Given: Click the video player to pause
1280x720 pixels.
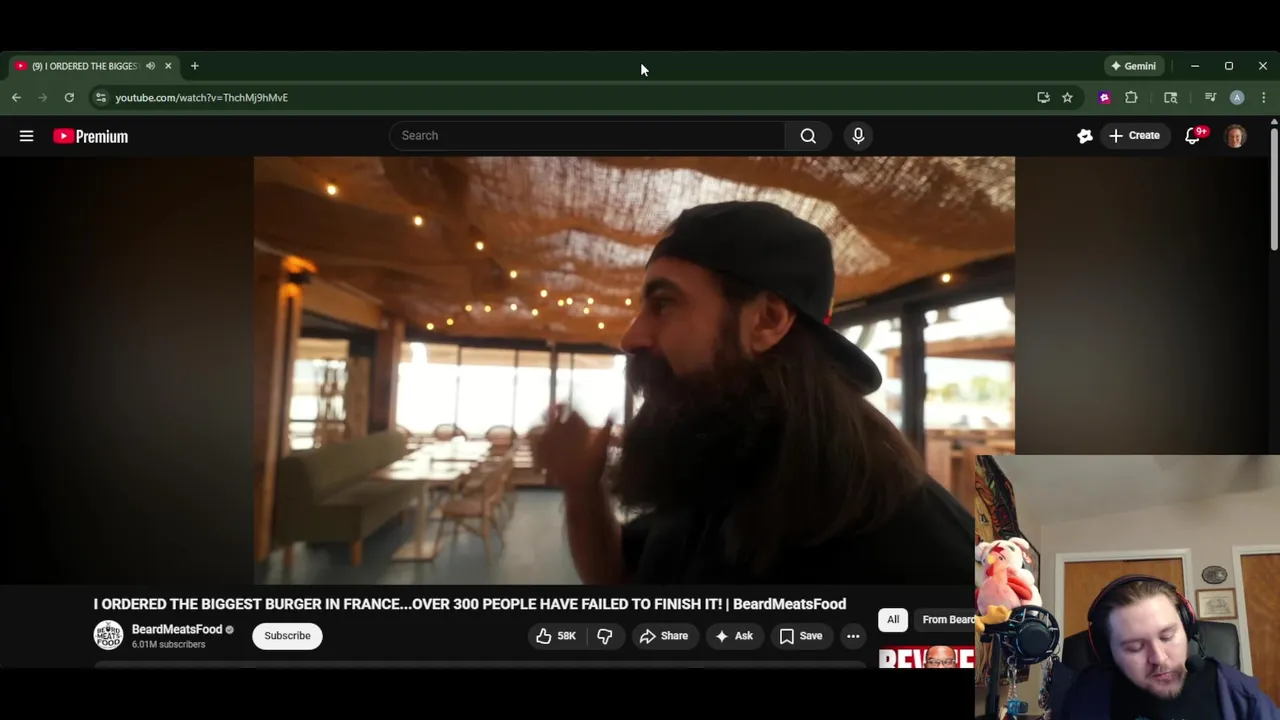Looking at the screenshot, I should [634, 370].
